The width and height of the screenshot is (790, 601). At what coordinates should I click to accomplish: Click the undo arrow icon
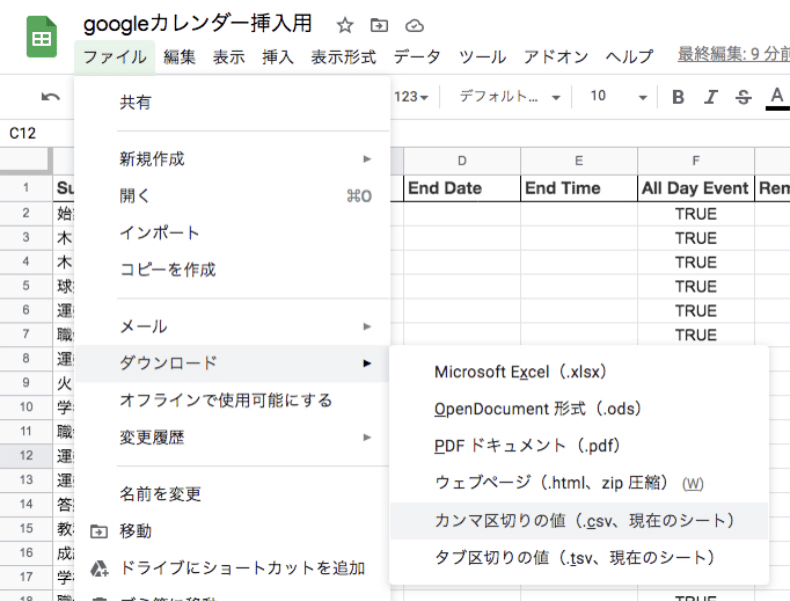[50, 96]
